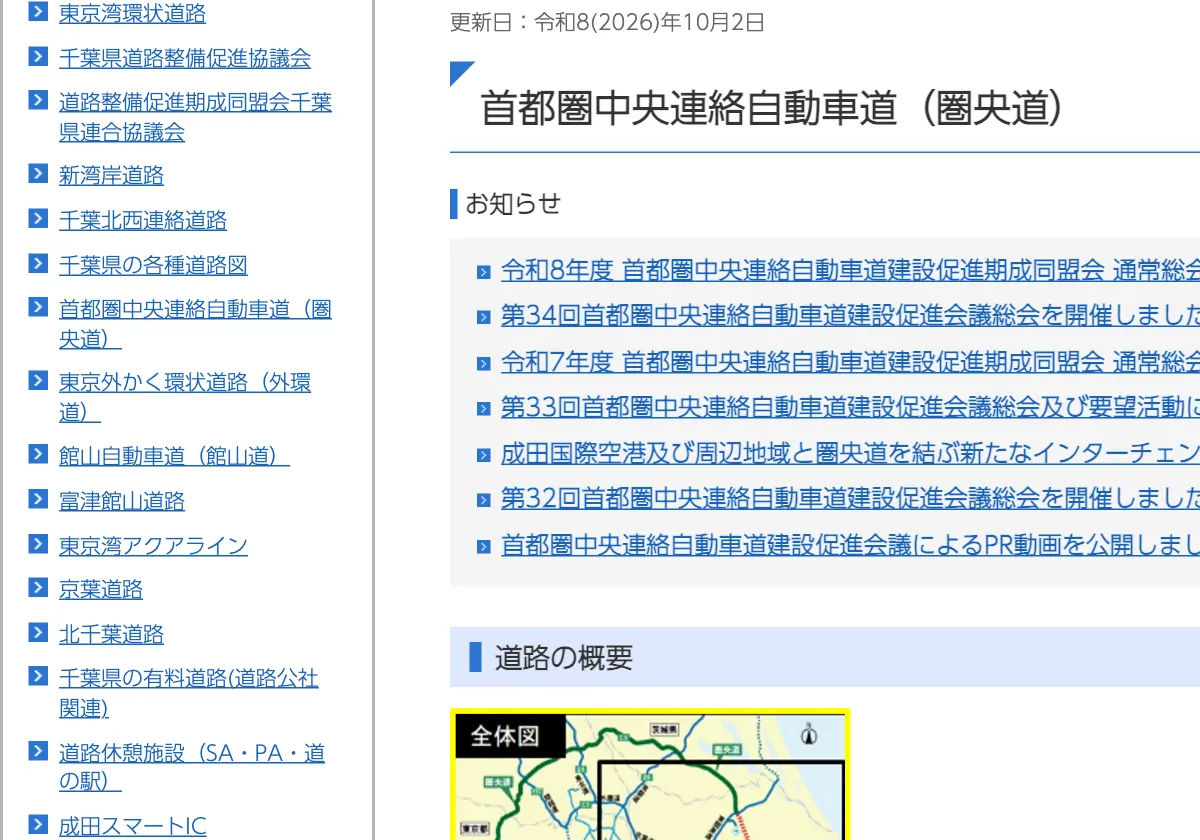Click bullet icon beside 第32回 notice
Viewport: 1200px width, 840px height.
484,501
